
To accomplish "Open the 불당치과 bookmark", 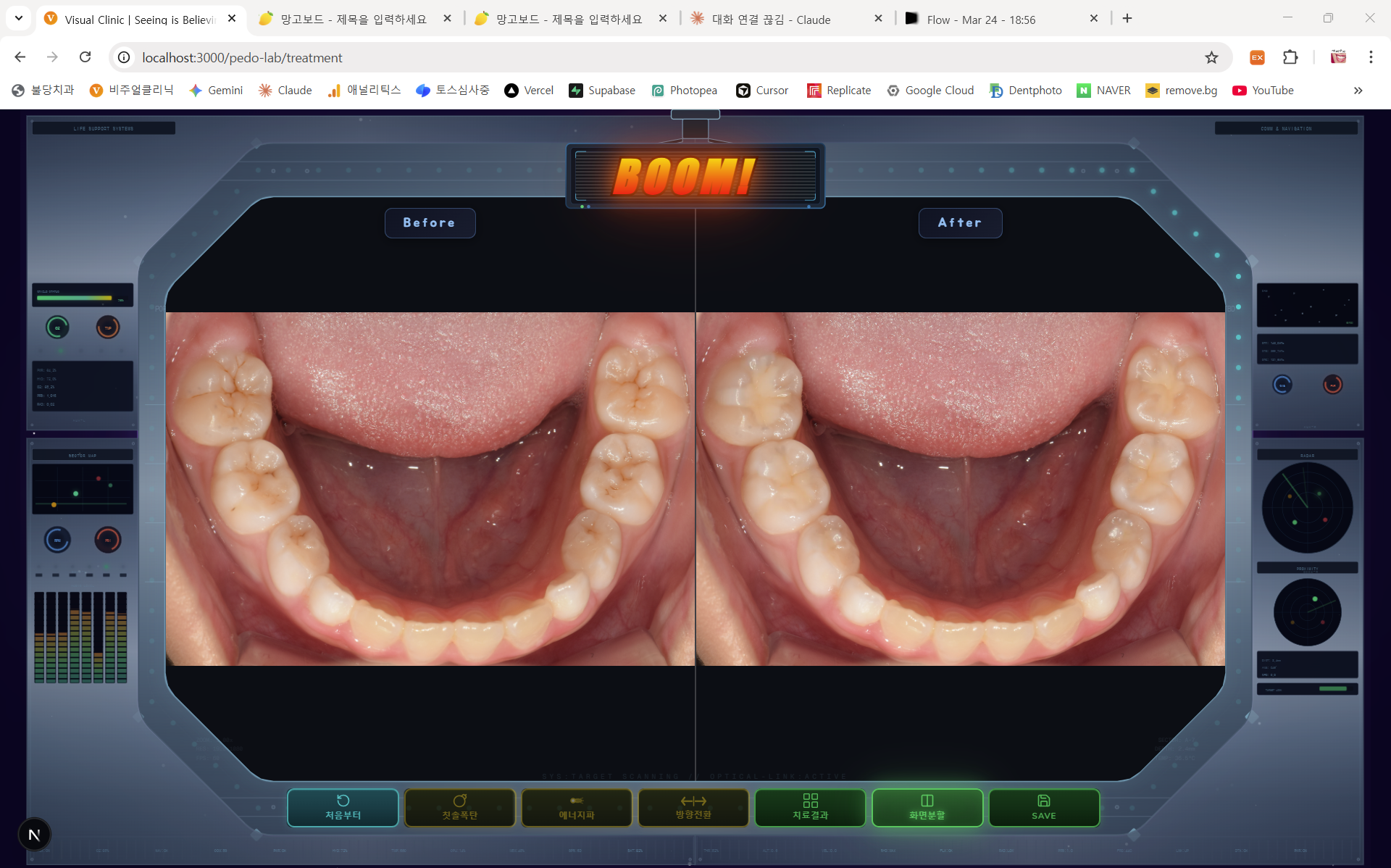I will point(43,90).
